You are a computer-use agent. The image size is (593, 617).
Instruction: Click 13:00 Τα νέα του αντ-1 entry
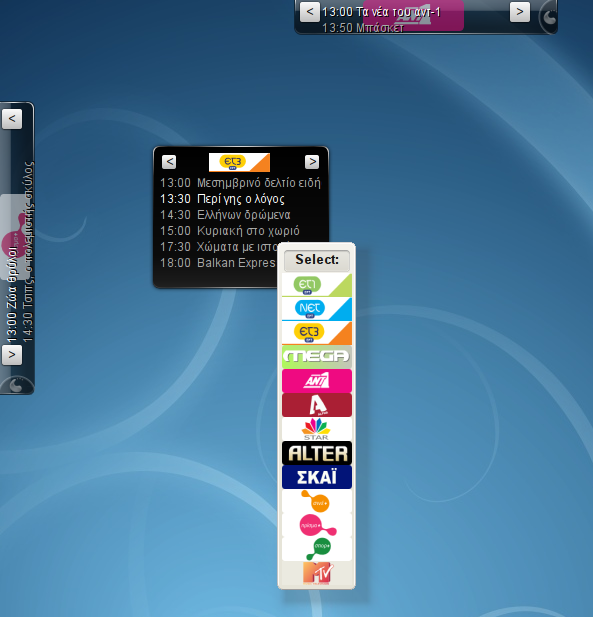(x=381, y=13)
